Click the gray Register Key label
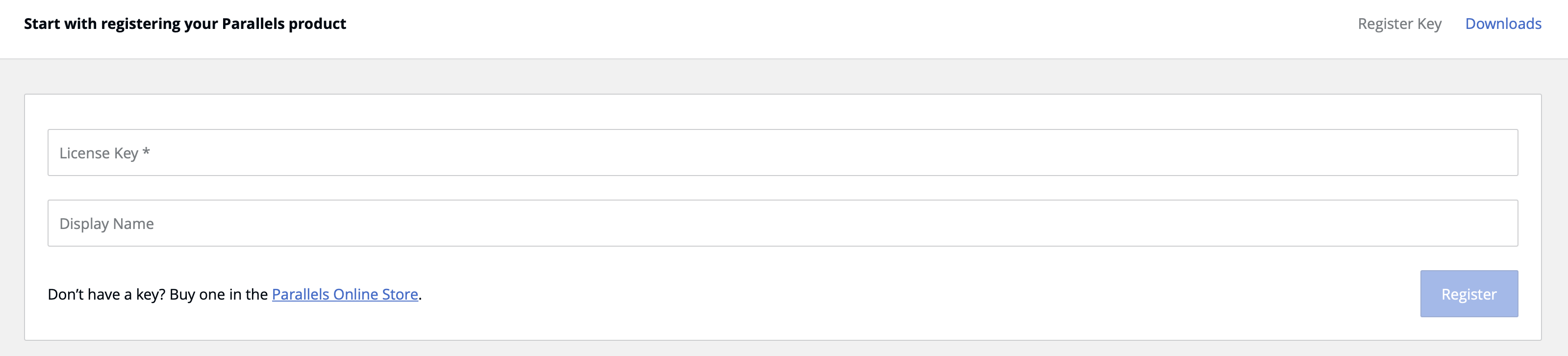 pyautogui.click(x=1399, y=24)
